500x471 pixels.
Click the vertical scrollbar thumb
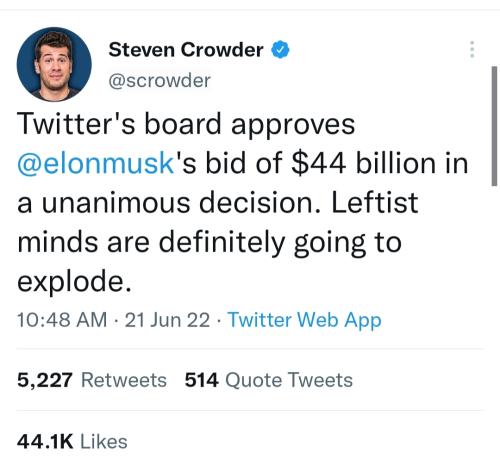[x=494, y=126]
